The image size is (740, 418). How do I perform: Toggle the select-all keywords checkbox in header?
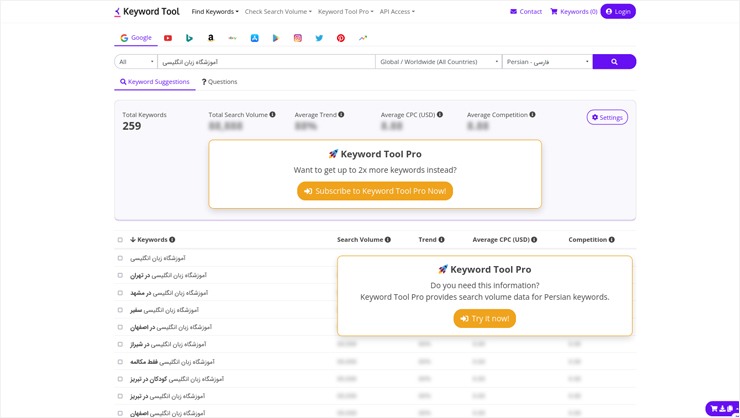tap(120, 240)
